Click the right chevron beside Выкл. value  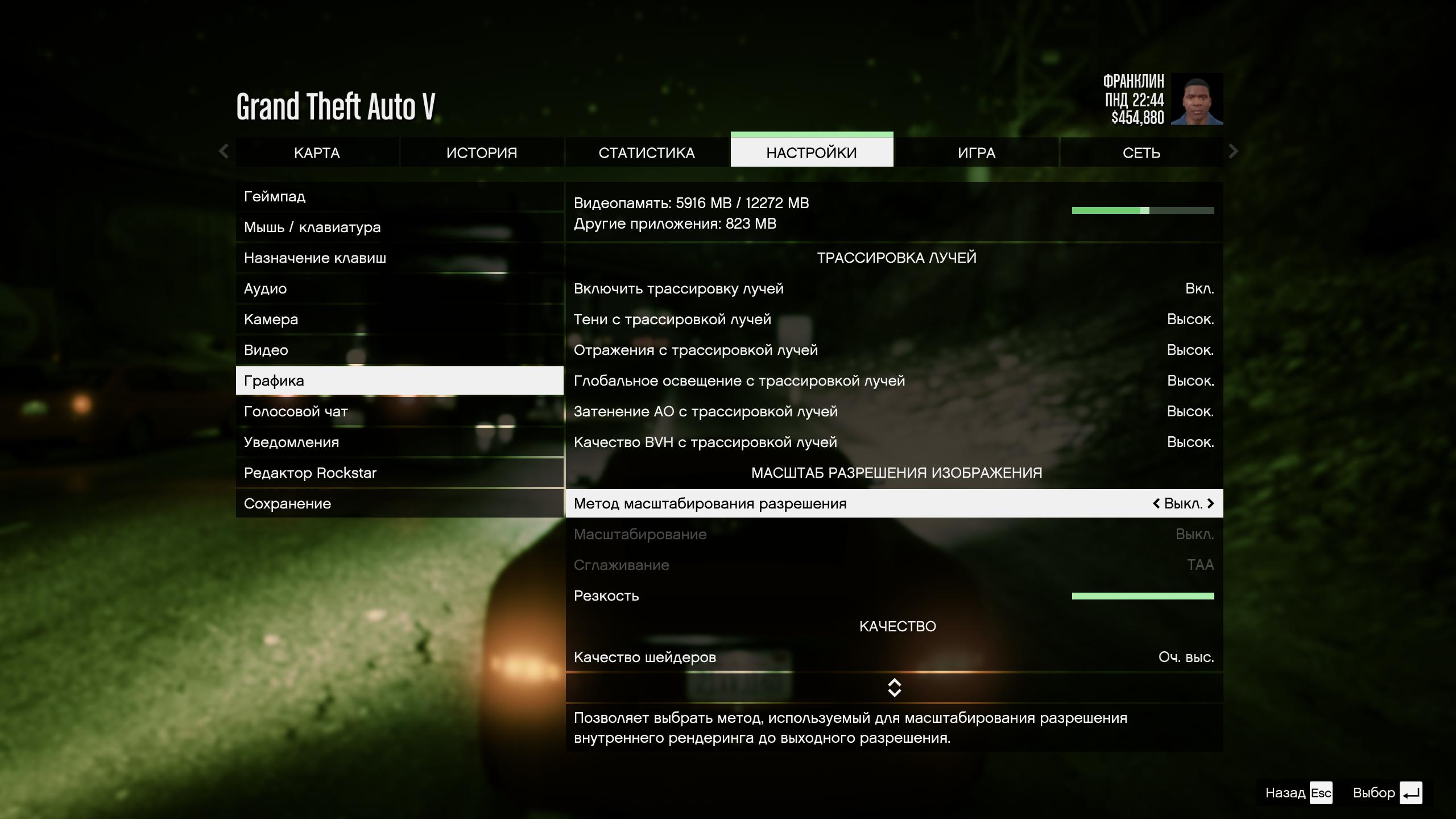(1210, 503)
